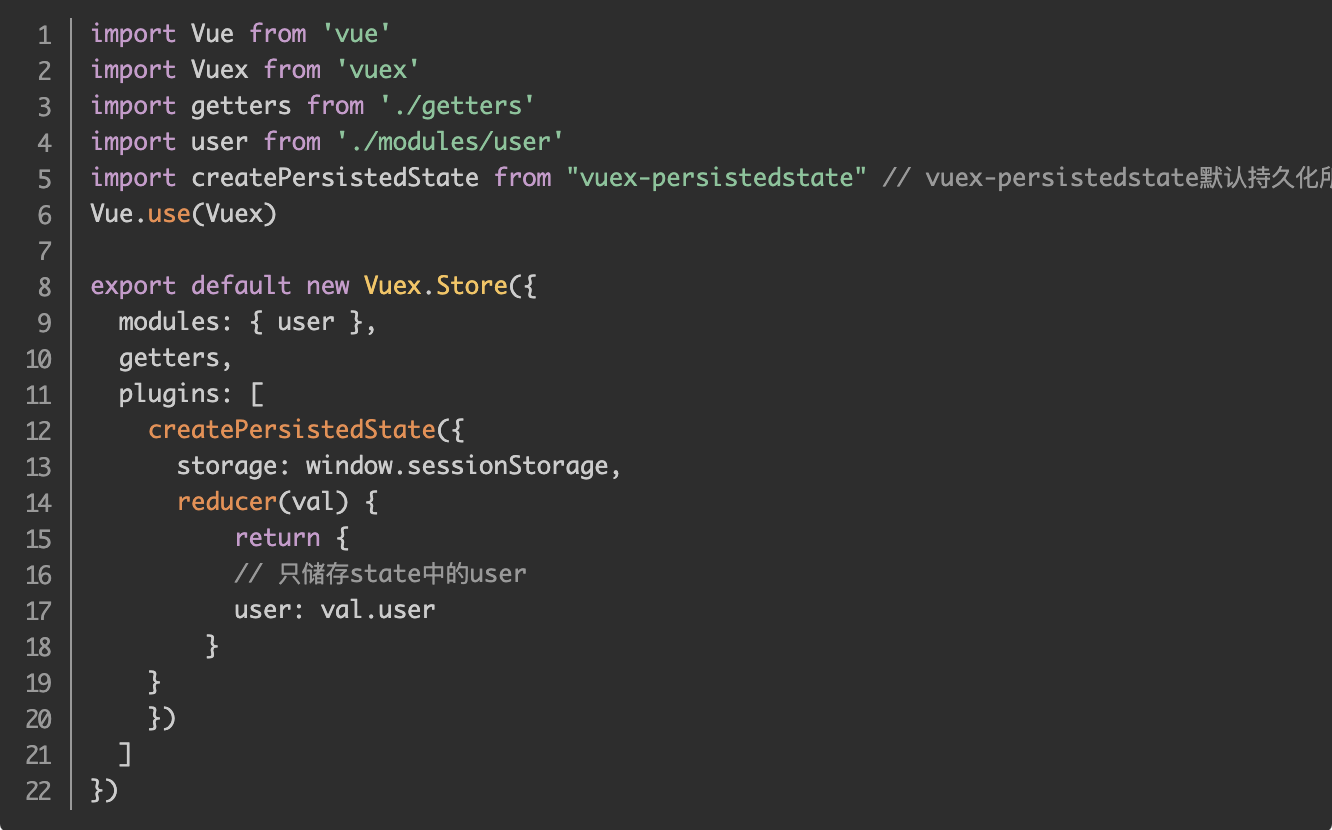Viewport: 1332px width, 830px height.
Task: Click 'val.user' on line 17
Action: [x=377, y=610]
